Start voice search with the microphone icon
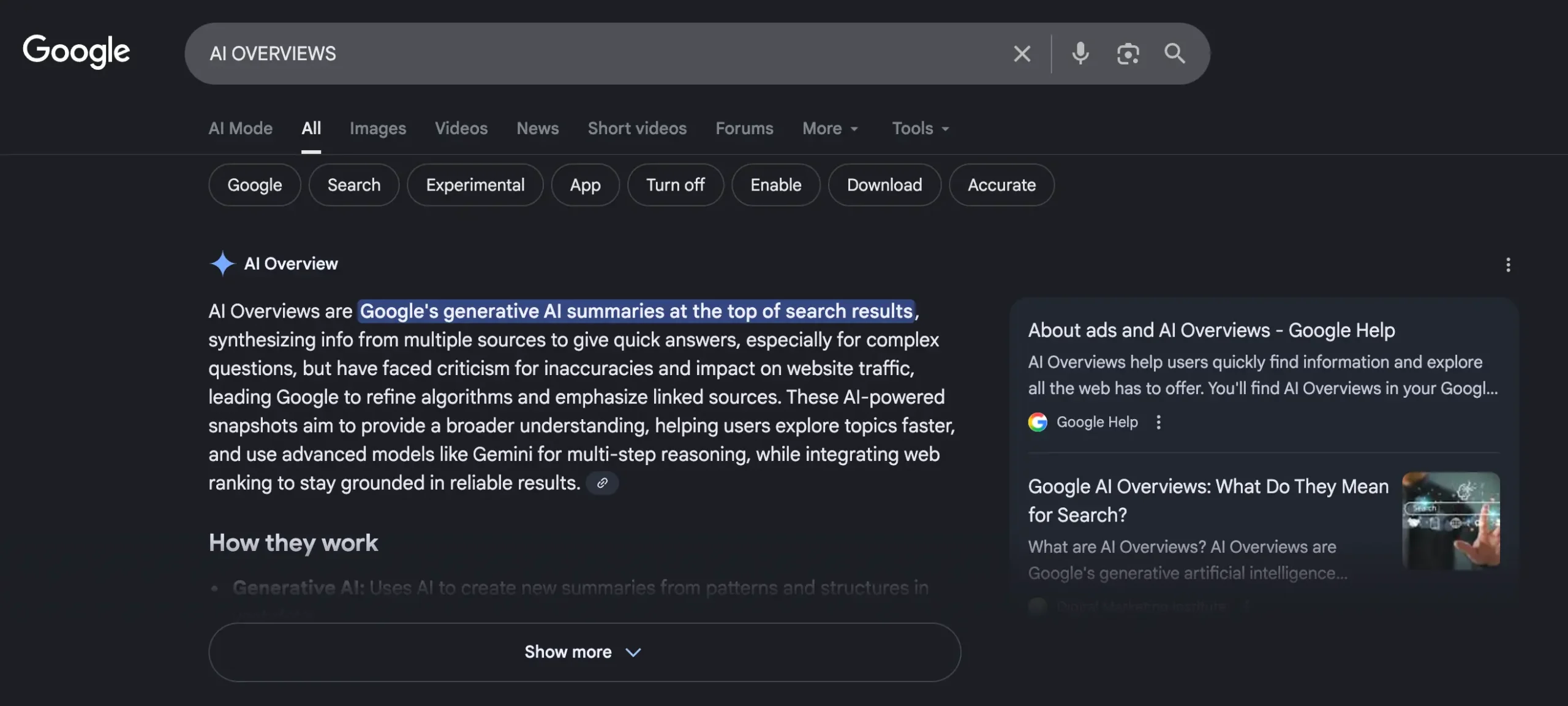 [1080, 53]
